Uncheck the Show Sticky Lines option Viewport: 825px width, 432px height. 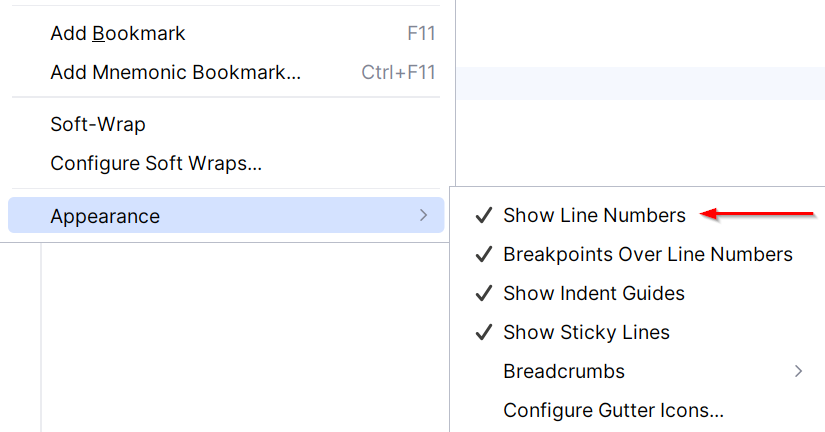tap(586, 333)
